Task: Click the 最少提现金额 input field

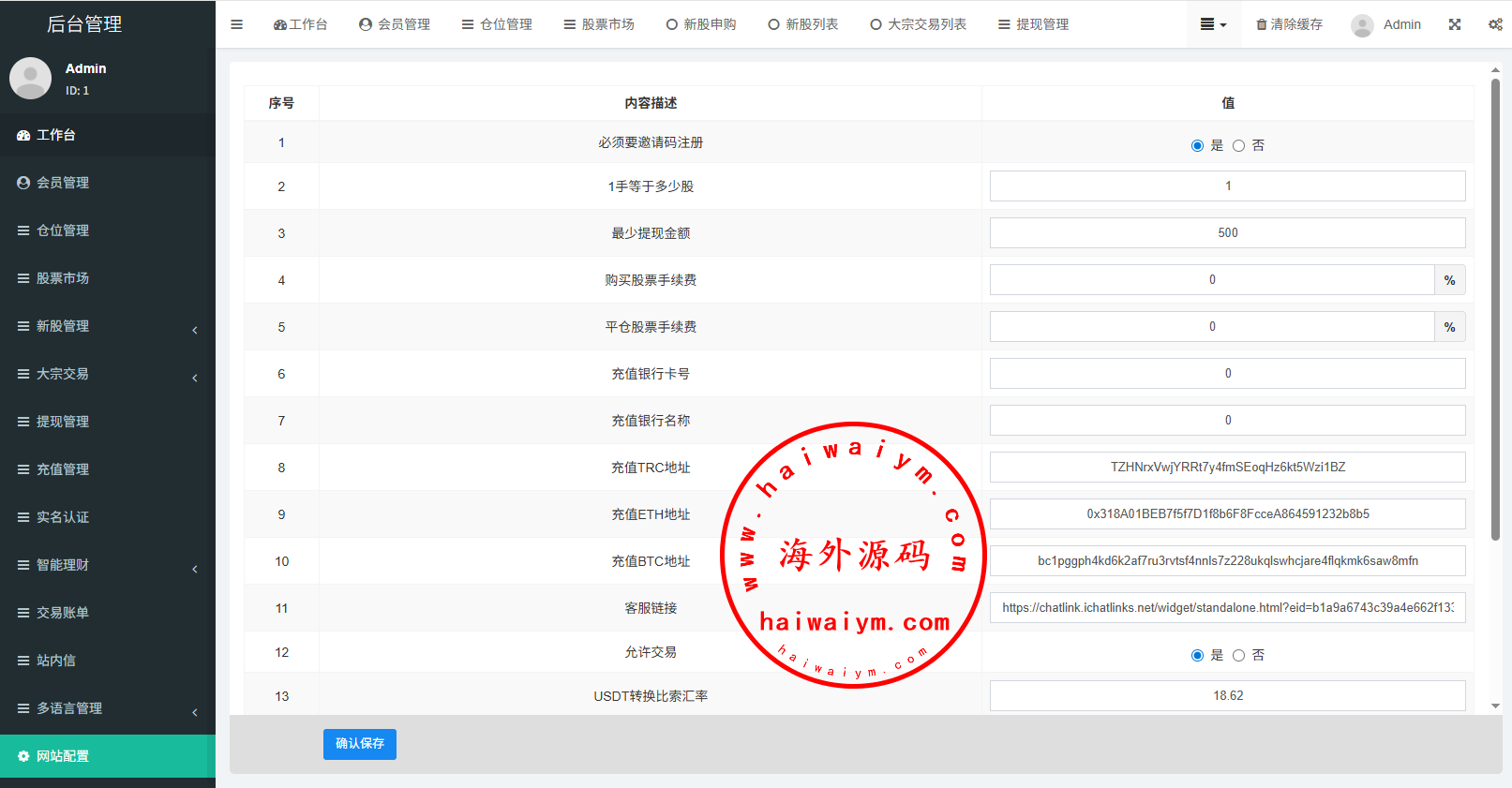Action: tap(1227, 232)
